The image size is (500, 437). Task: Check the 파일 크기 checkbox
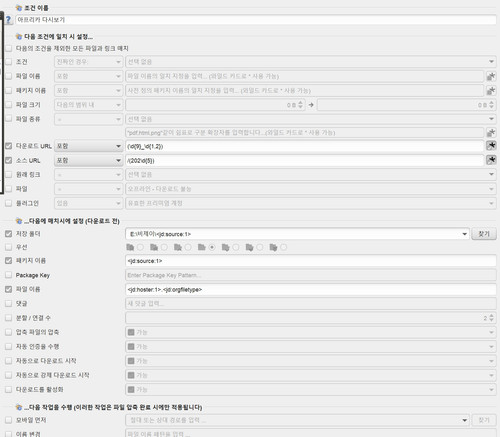[9, 105]
